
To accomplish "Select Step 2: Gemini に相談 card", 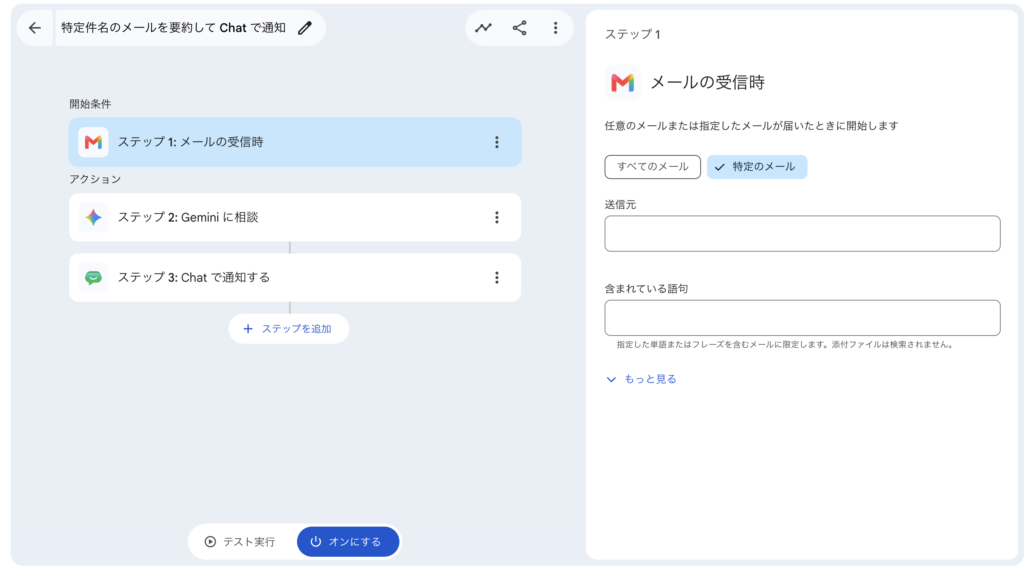I will (295, 217).
